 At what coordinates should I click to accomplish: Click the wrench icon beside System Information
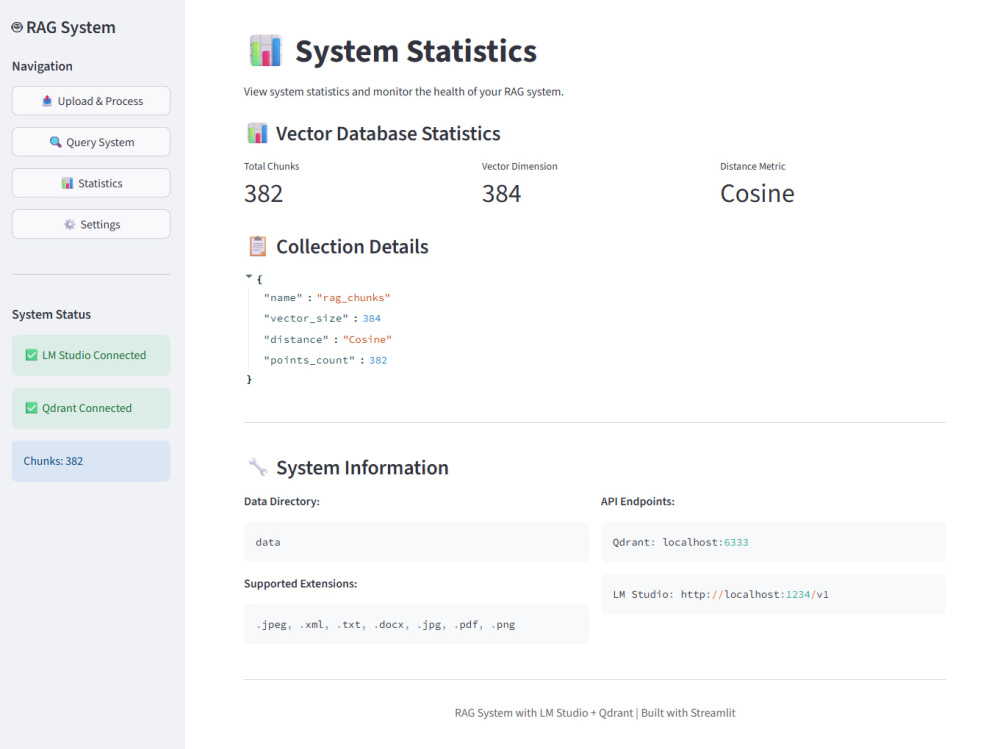pyautogui.click(x=258, y=467)
